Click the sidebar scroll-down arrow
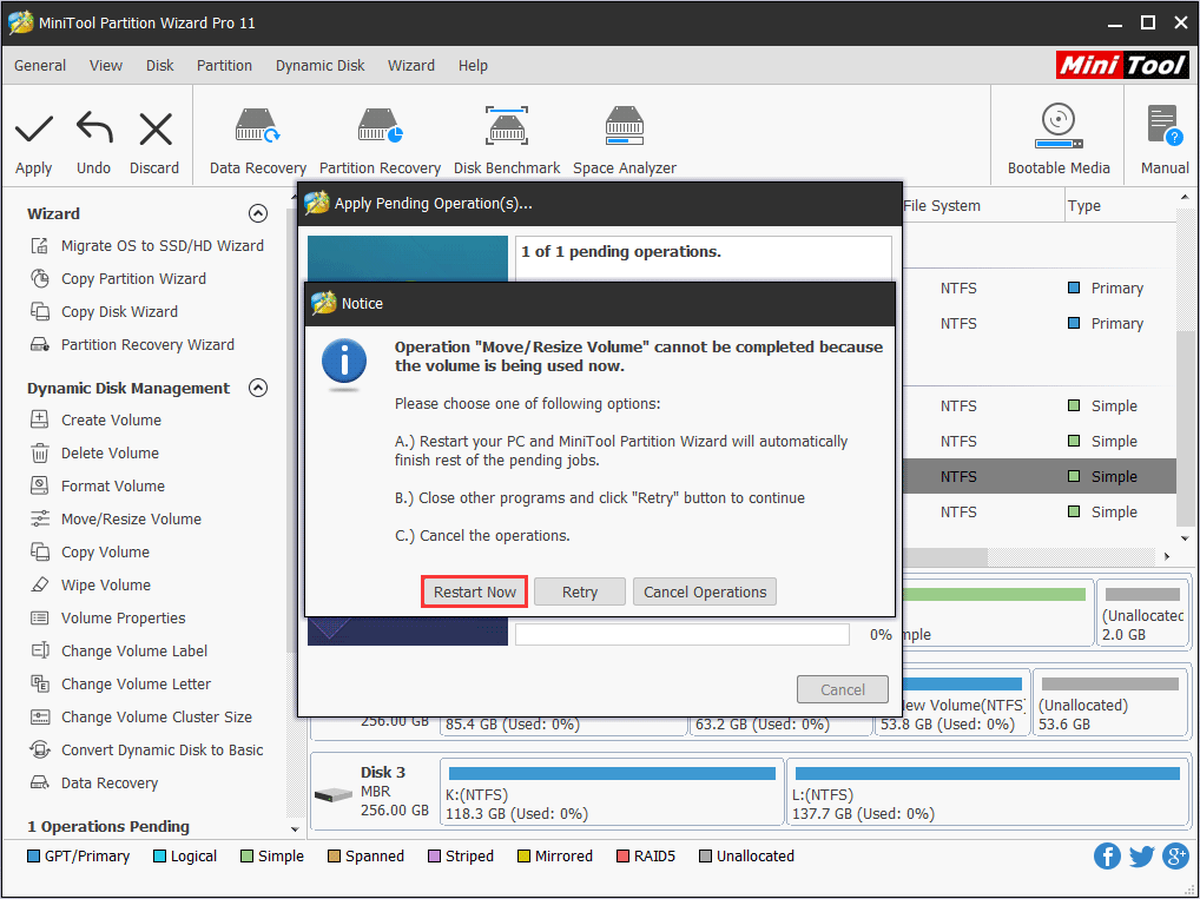The height and width of the screenshot is (899, 1200). 294,830
